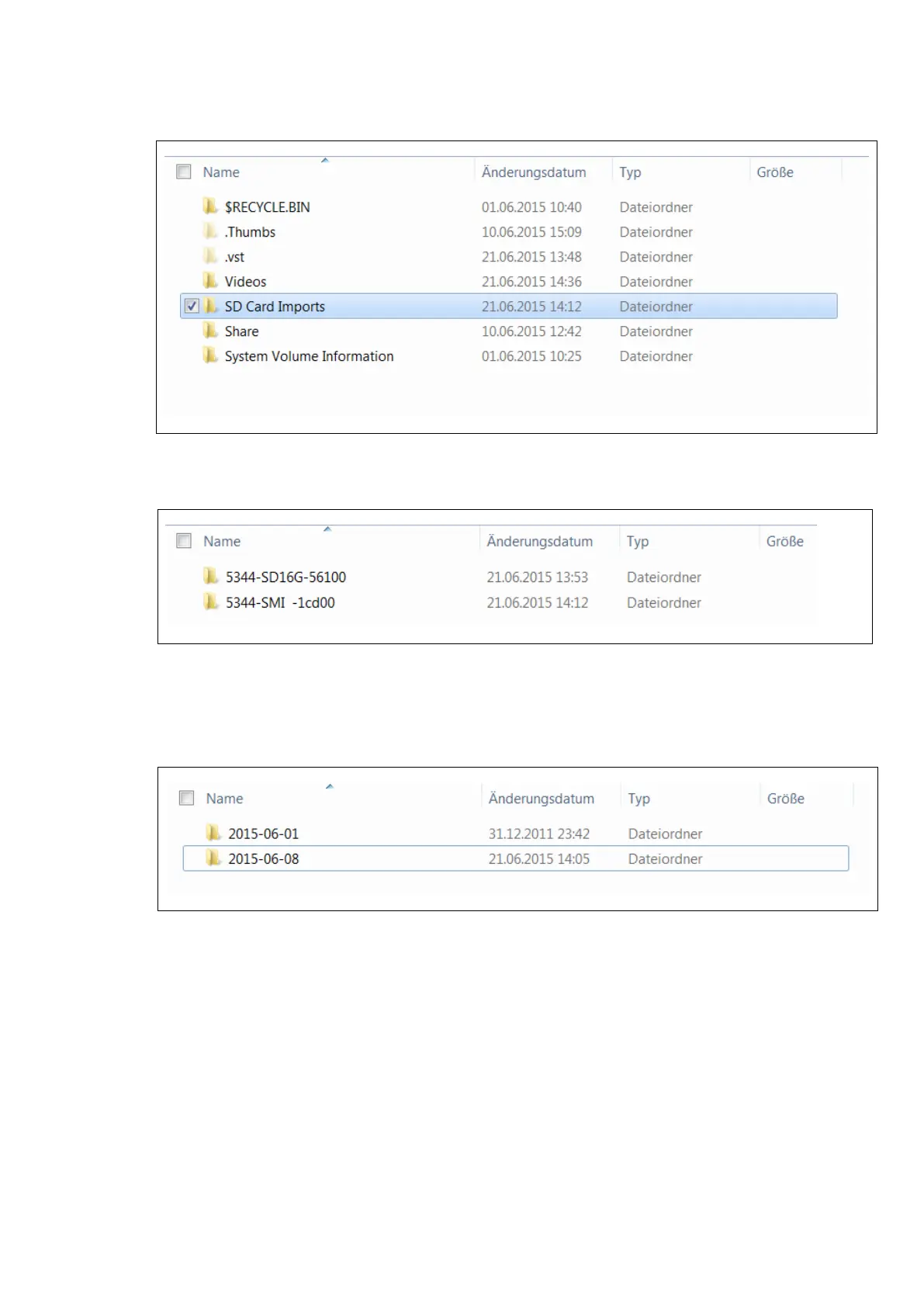Click the Videos folder icon
Viewport: 924px width, 1307px height.
[210, 281]
